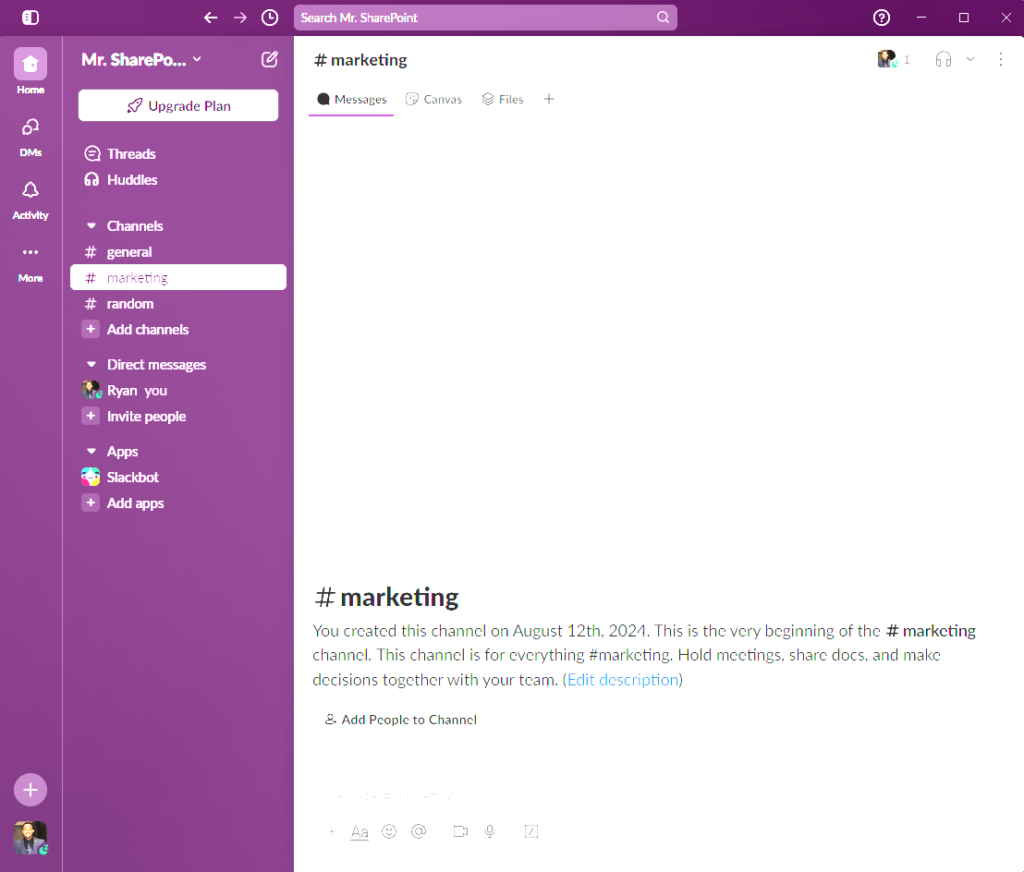Select the marketing channel in sidebar
The image size is (1024, 872).
point(178,278)
